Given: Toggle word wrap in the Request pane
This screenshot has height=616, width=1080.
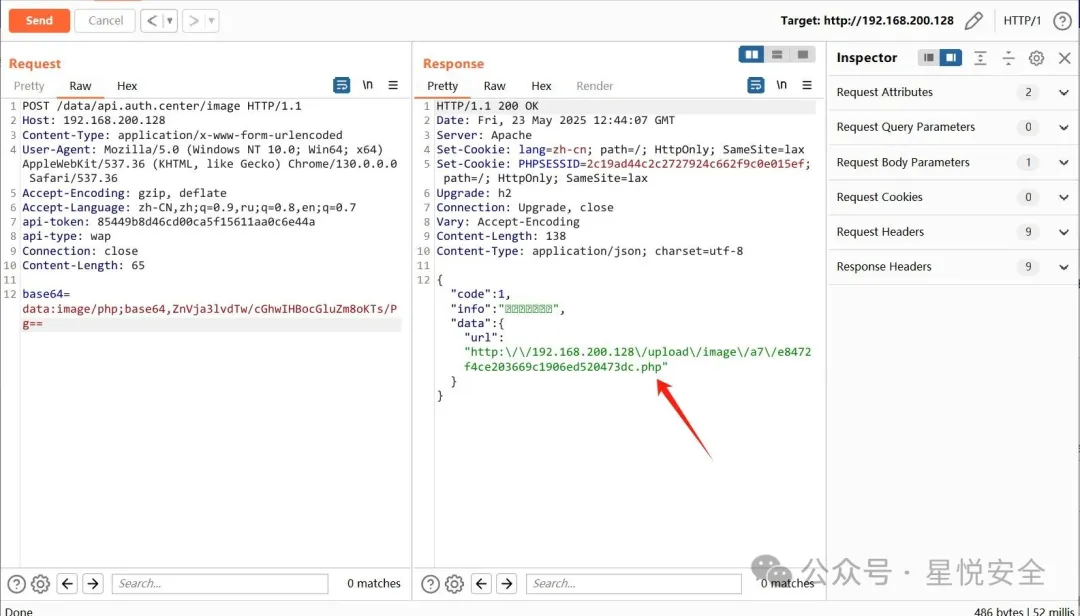Looking at the screenshot, I should click(x=341, y=85).
